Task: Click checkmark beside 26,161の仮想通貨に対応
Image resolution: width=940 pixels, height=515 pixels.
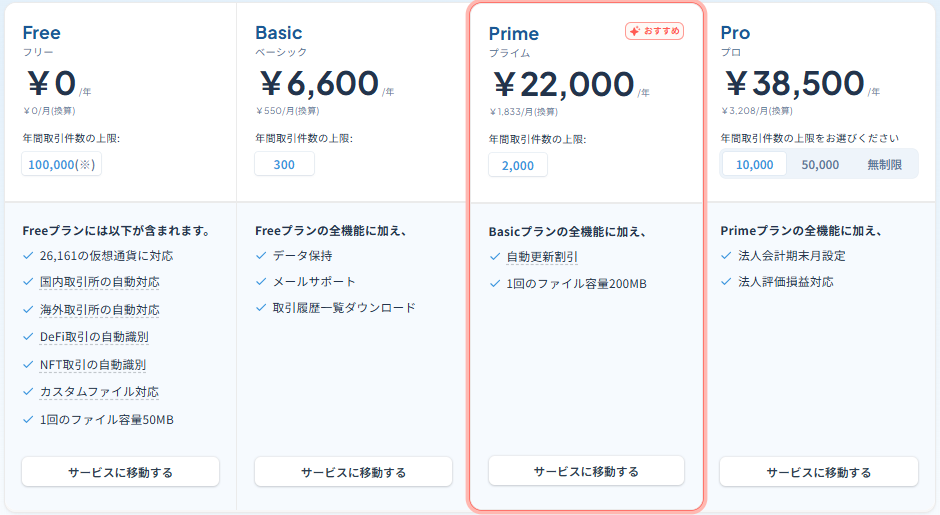Action: 27,256
